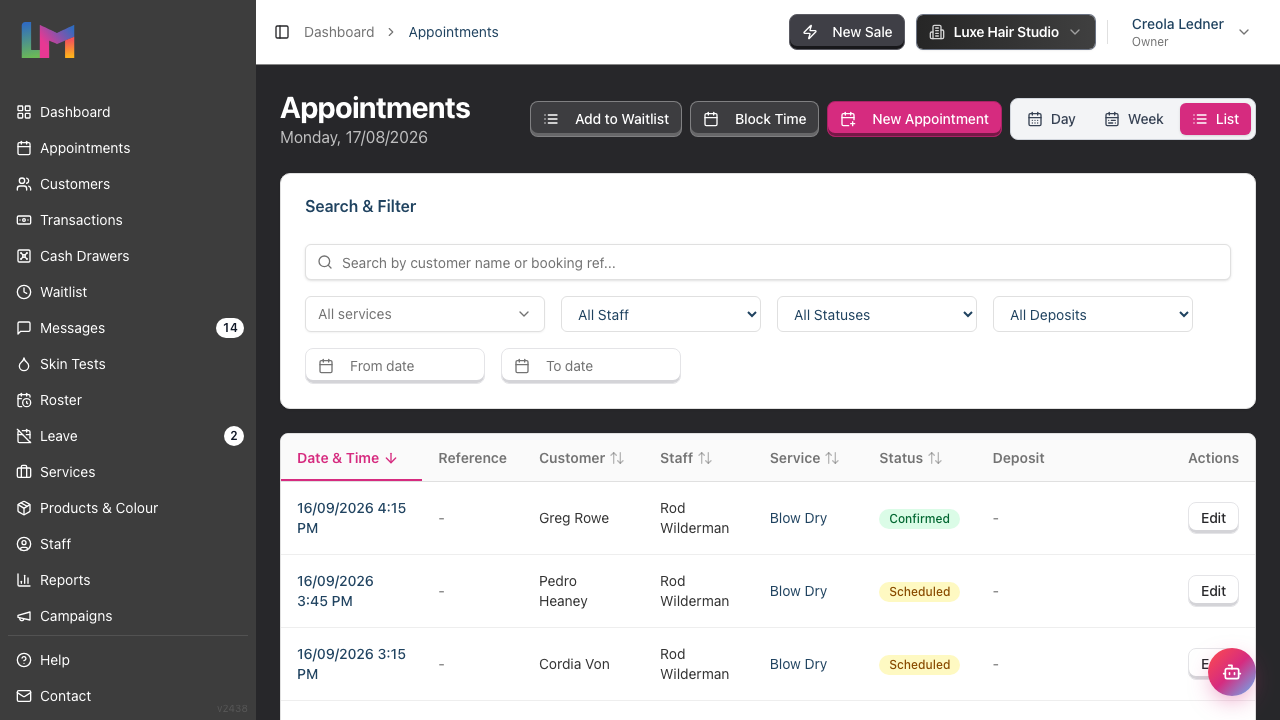The image size is (1280, 720).
Task: Click the Skin Tests droplet icon
Action: 24,364
